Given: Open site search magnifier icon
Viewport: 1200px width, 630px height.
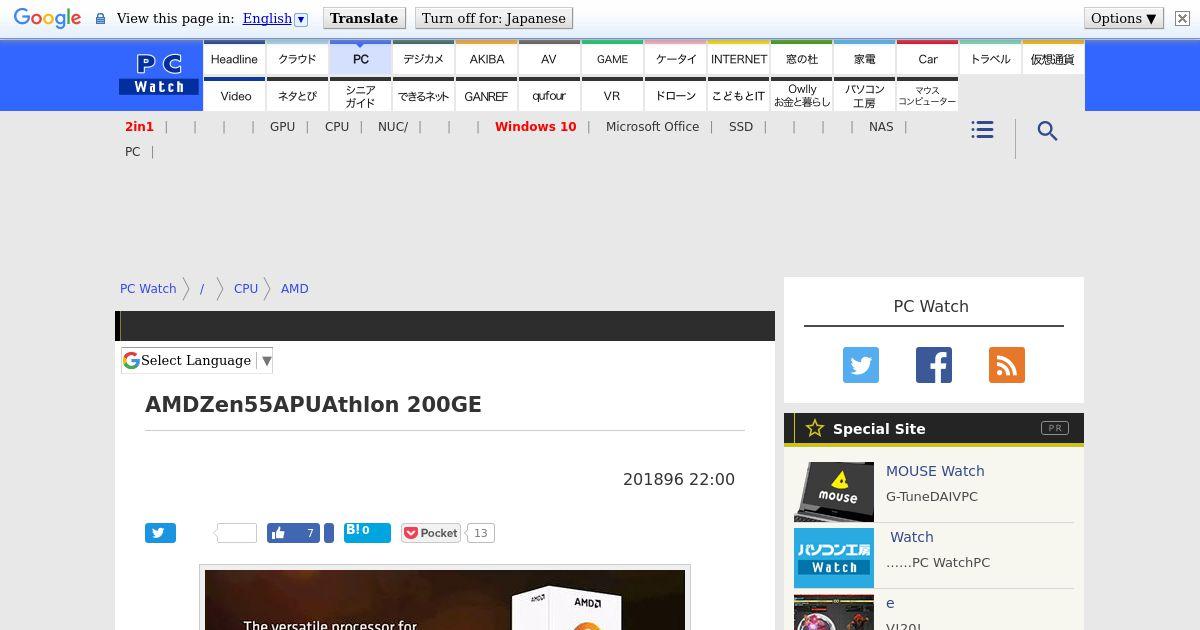Looking at the screenshot, I should pos(1047,131).
